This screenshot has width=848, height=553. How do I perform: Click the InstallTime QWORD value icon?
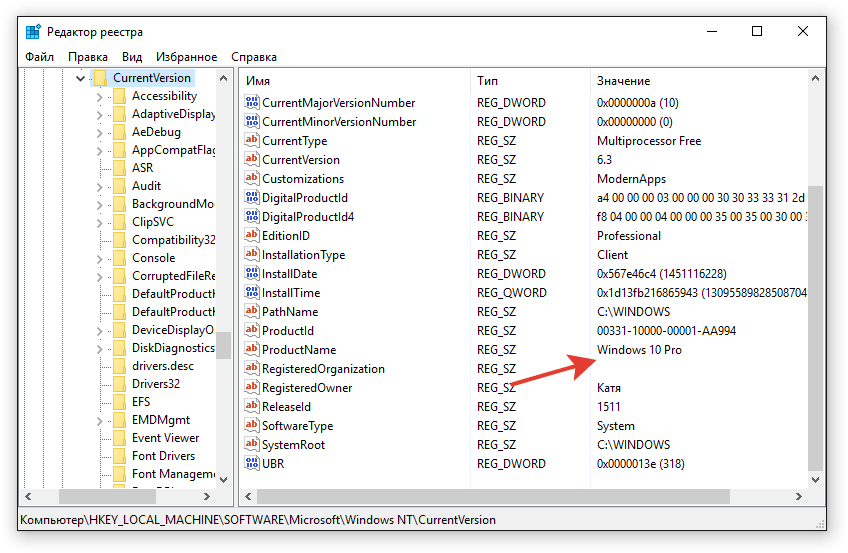251,293
